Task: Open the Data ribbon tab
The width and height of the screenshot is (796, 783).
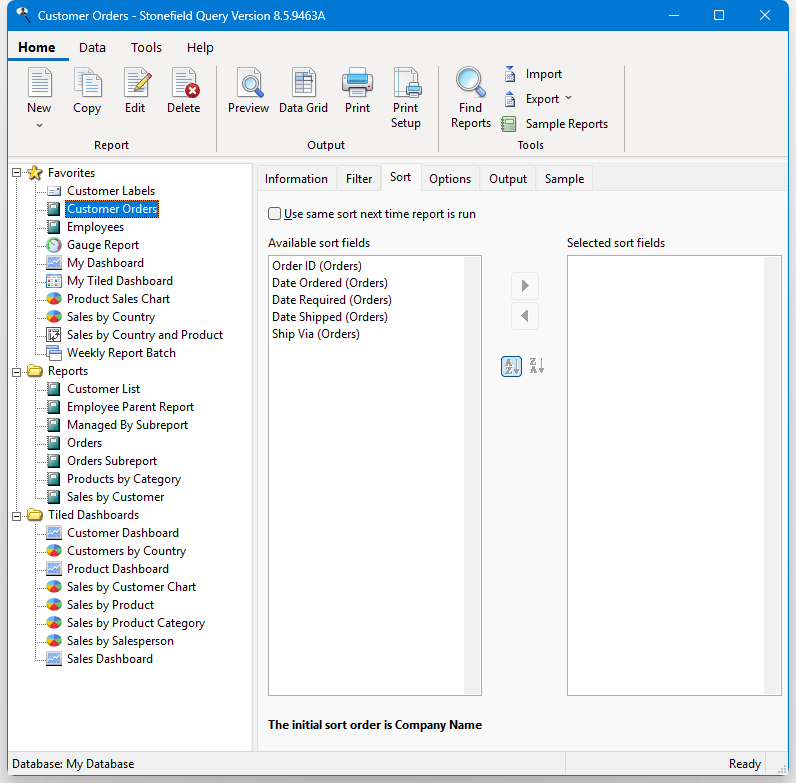Action: tap(92, 47)
